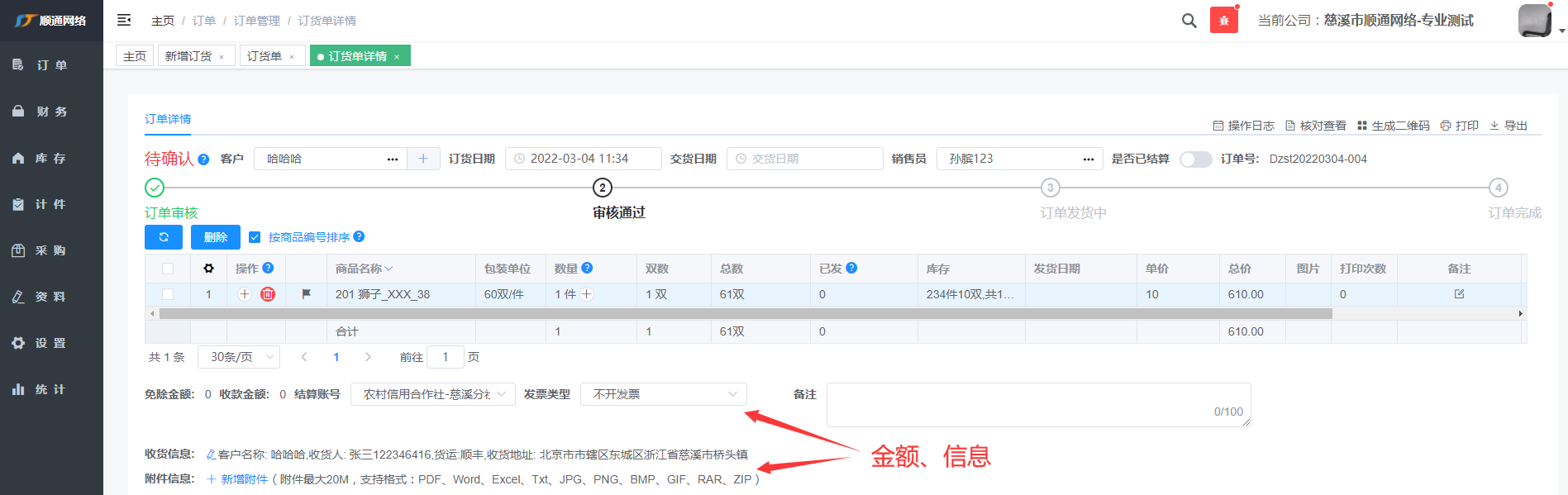Expand the 发票类型 不开发票 dropdown

pos(663,394)
